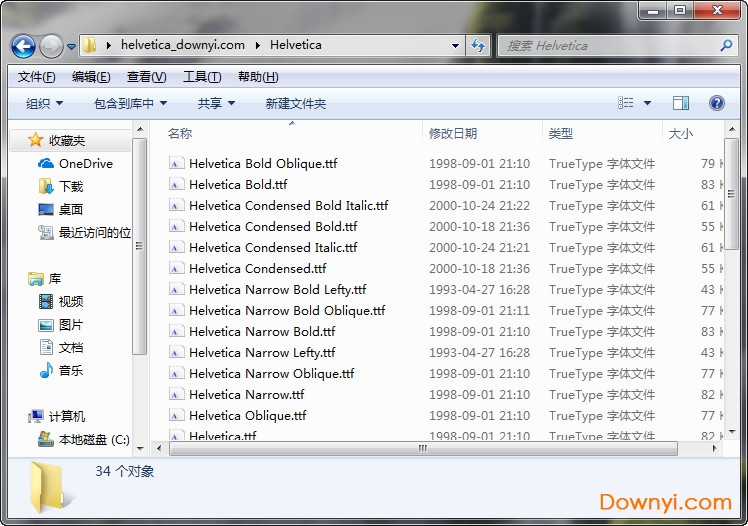Select Helvetica Bold Oblique.ttf file icon
The image size is (748, 526).
(176, 163)
